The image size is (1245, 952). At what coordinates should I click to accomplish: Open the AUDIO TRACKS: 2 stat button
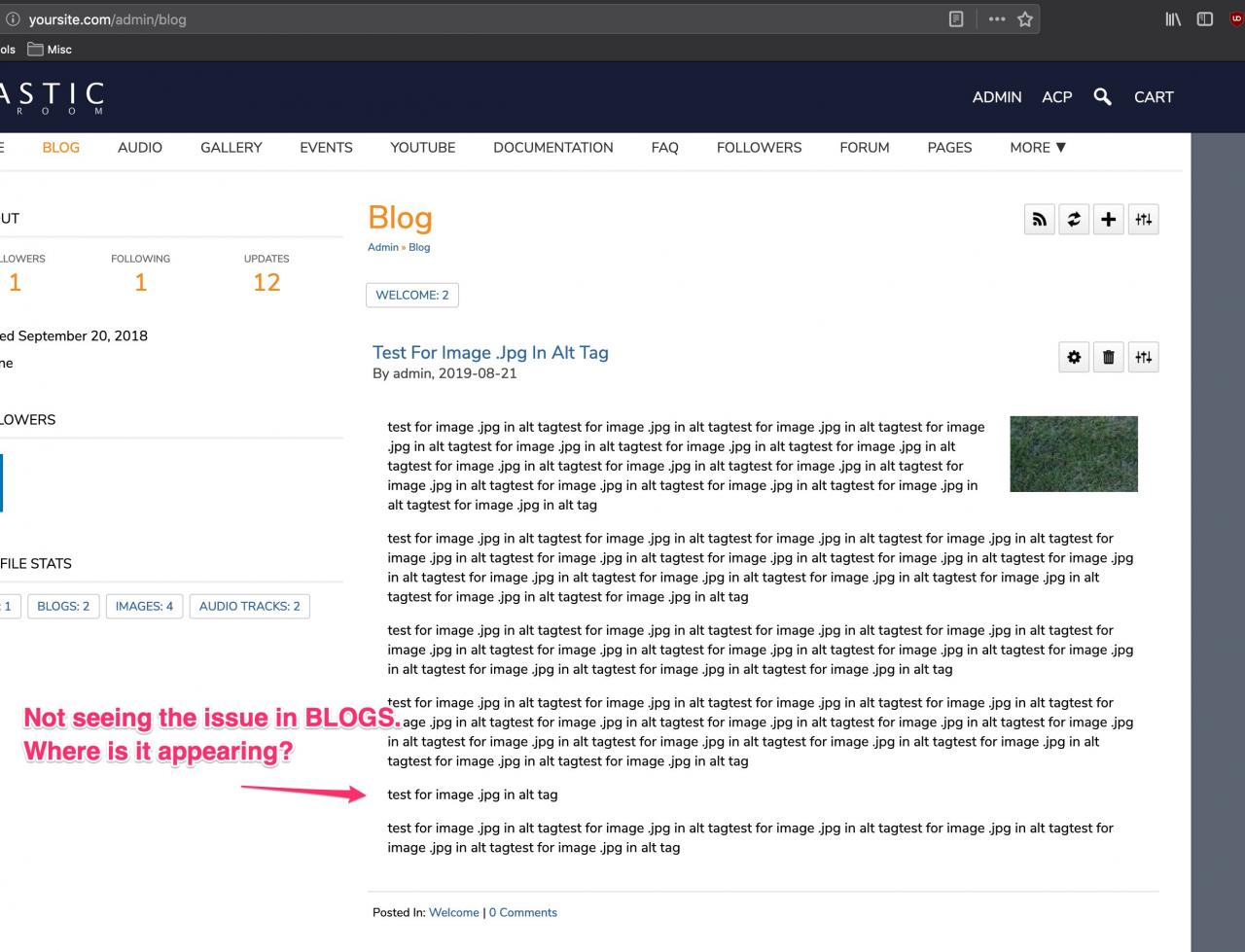250,606
